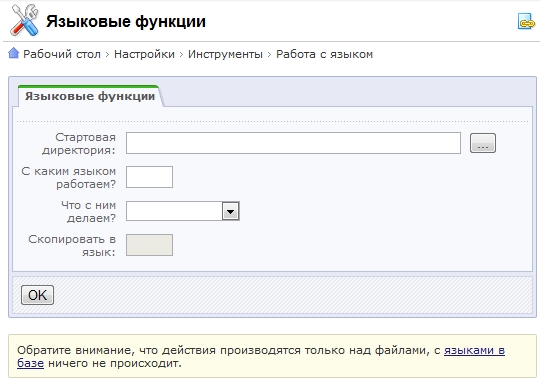Click the Языковые функции page heading
Screen dimensions: 540x382
(x=126, y=21)
